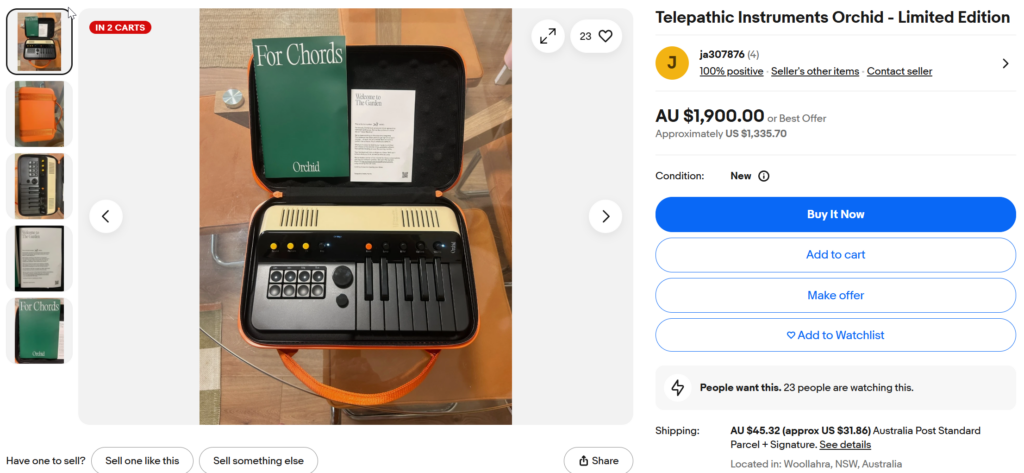Select the green For Chords booklet thumbnail
The image size is (1024, 473).
[39, 331]
